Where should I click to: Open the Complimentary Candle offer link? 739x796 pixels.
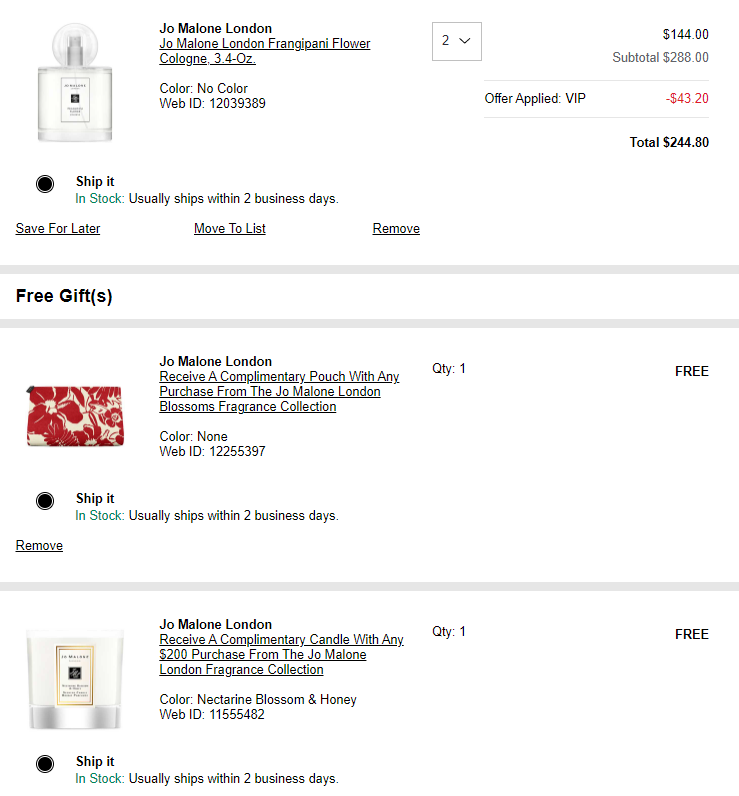point(281,654)
